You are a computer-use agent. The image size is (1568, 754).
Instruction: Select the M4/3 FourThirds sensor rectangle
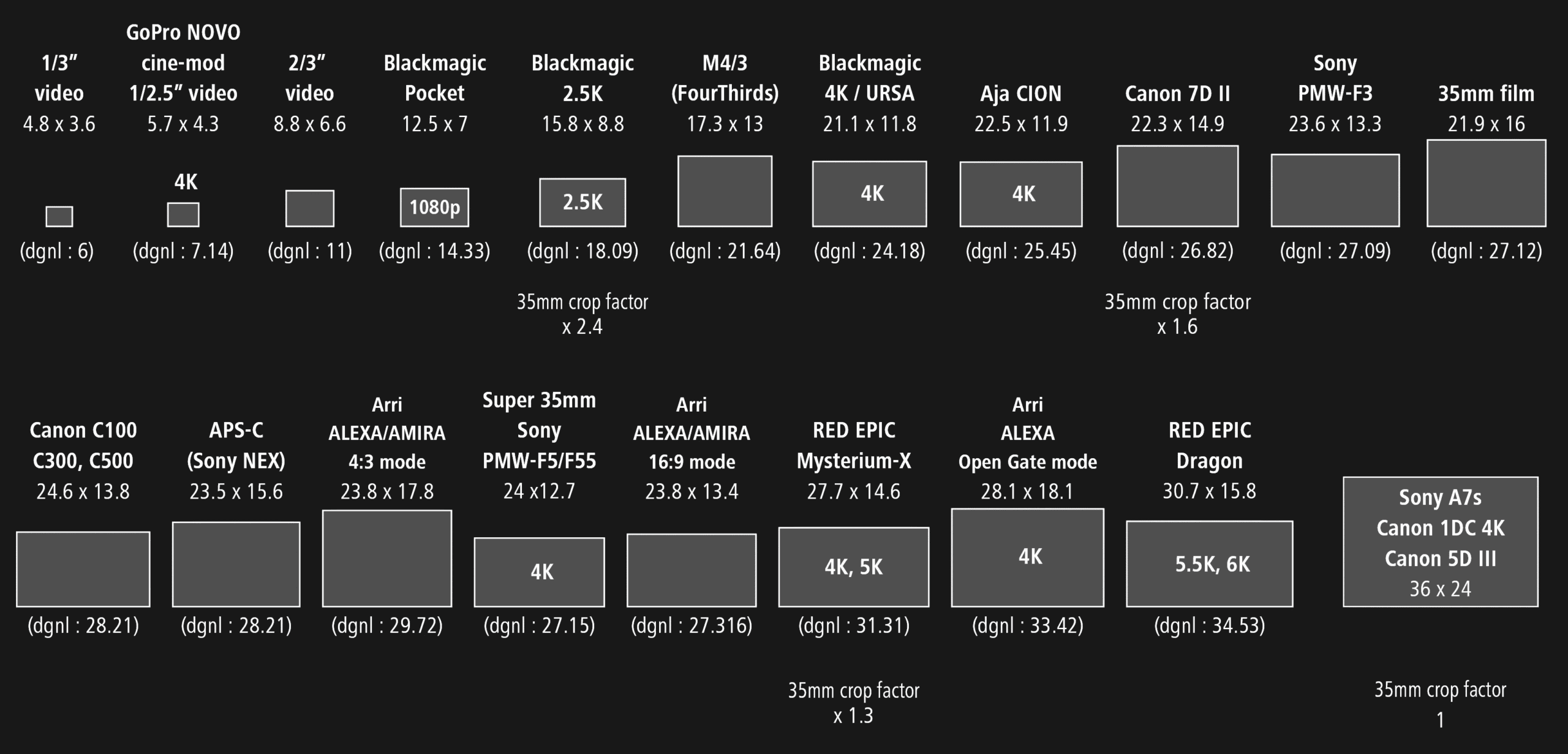pyautogui.click(x=725, y=191)
